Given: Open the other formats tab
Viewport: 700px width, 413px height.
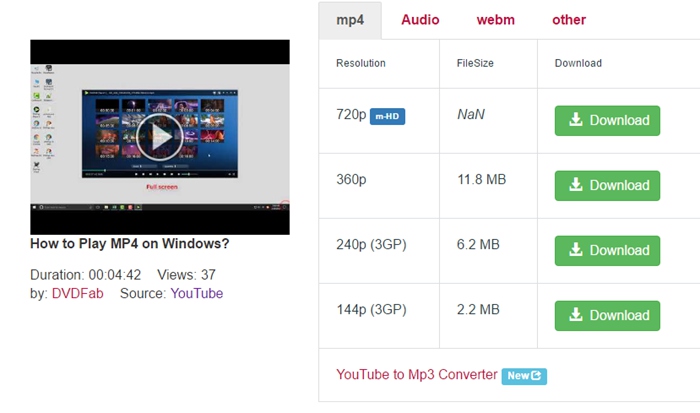Looking at the screenshot, I should pos(569,20).
